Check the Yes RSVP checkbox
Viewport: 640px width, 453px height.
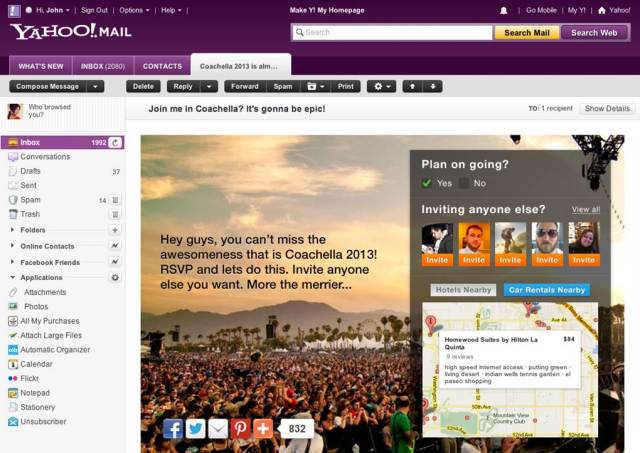point(427,183)
